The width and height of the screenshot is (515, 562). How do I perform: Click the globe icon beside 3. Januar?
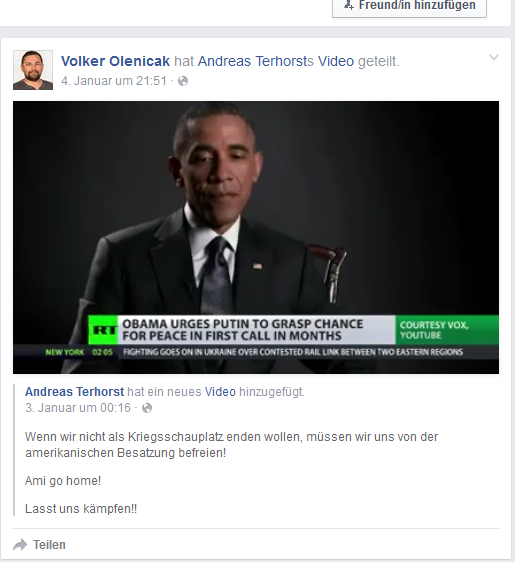point(147,408)
